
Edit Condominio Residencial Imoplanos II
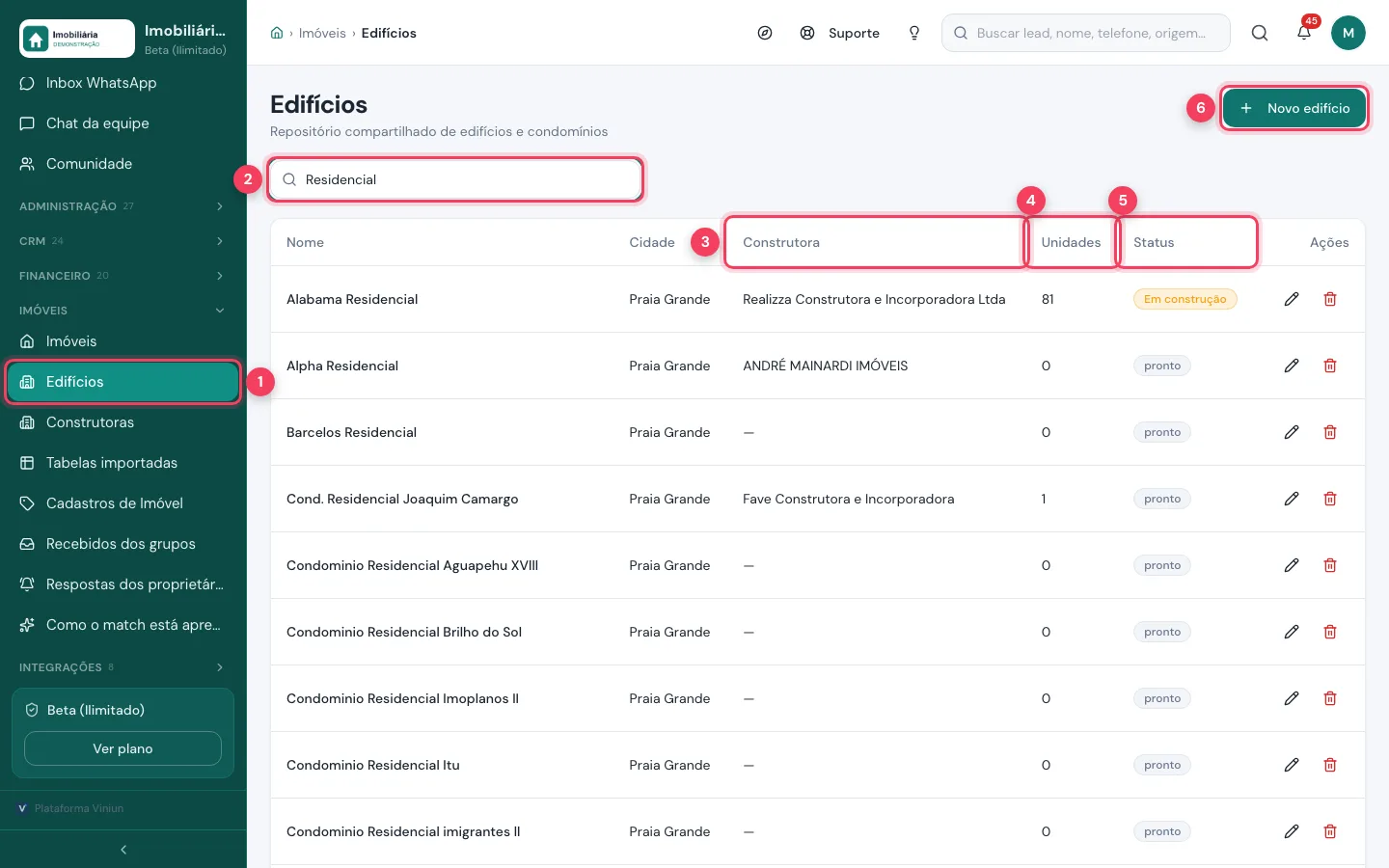[1292, 698]
